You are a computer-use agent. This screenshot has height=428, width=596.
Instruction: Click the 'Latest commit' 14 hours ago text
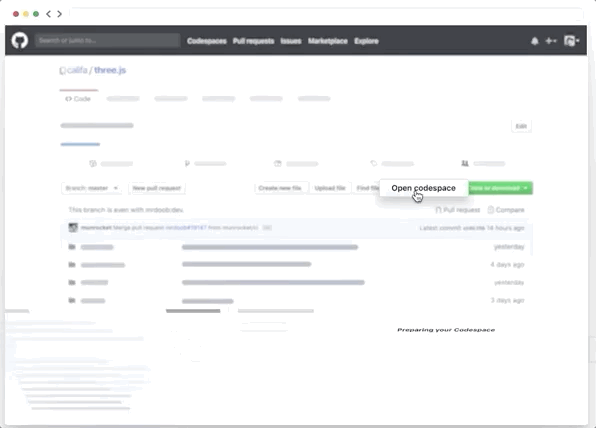(x=472, y=228)
